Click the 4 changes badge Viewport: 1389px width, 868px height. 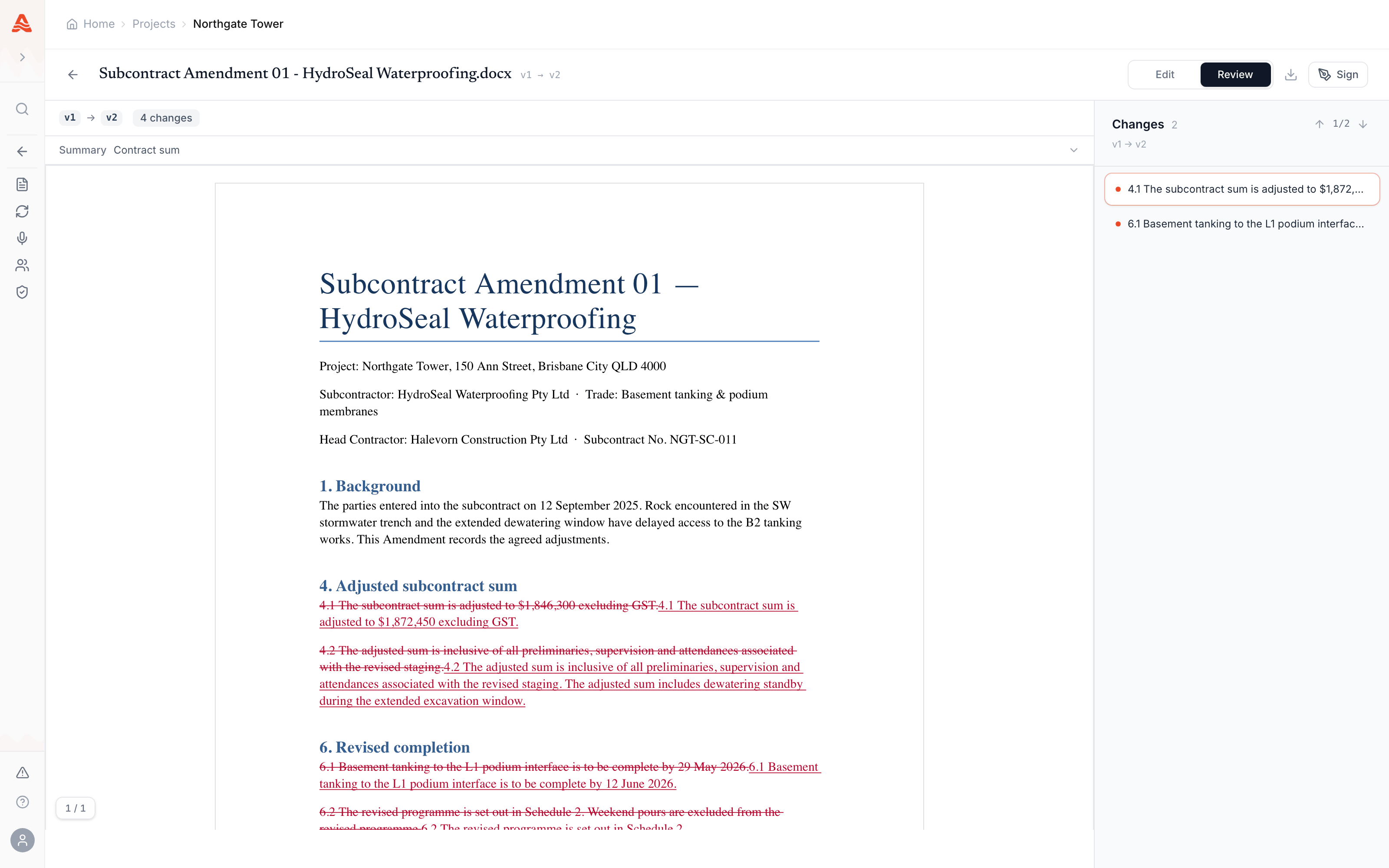[166, 118]
